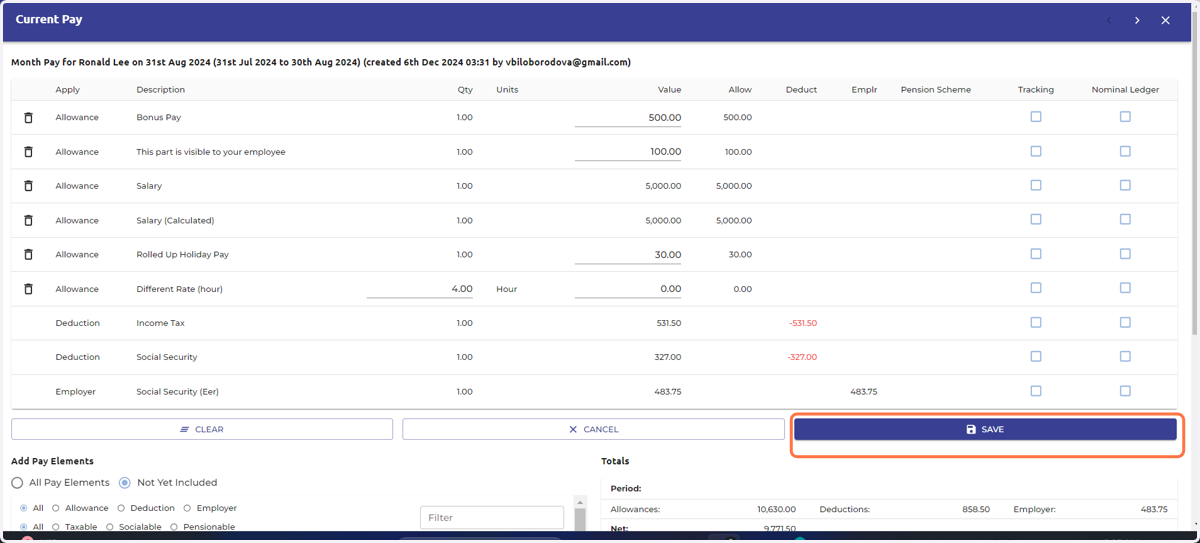Edit the 100.00 value field
1200x543 pixels.
point(629,152)
